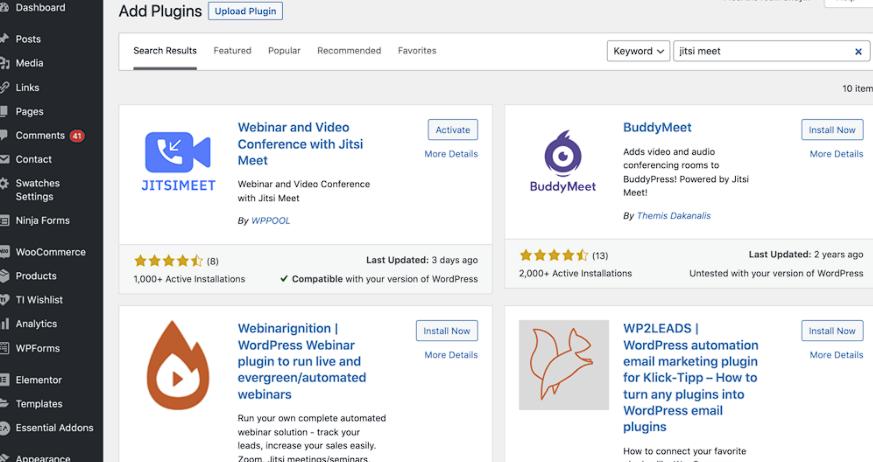Click the Essential Addons icon
Viewport: 873px width, 462px height.
(4, 428)
